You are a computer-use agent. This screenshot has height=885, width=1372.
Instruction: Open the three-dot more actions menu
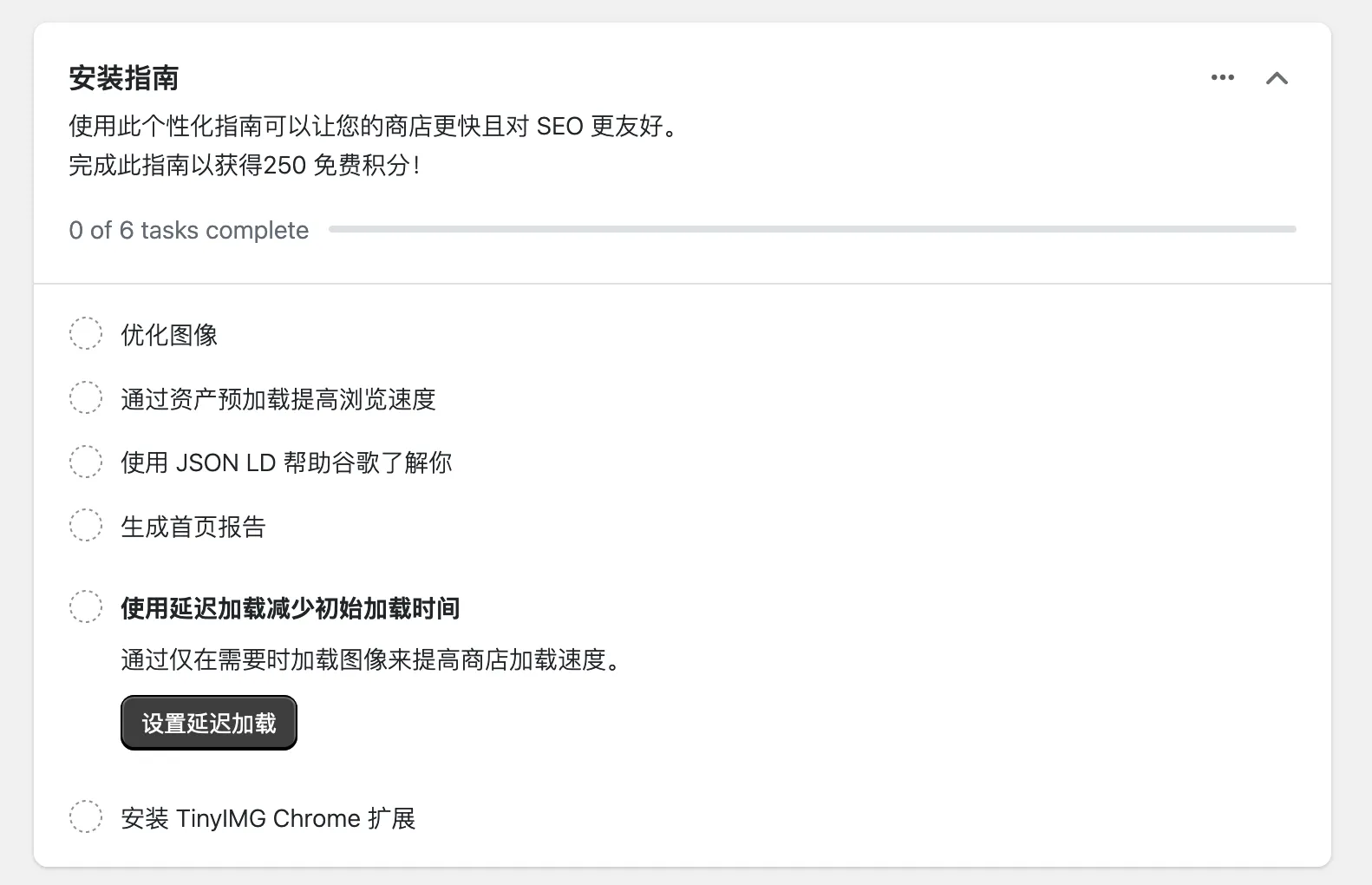(x=1222, y=78)
